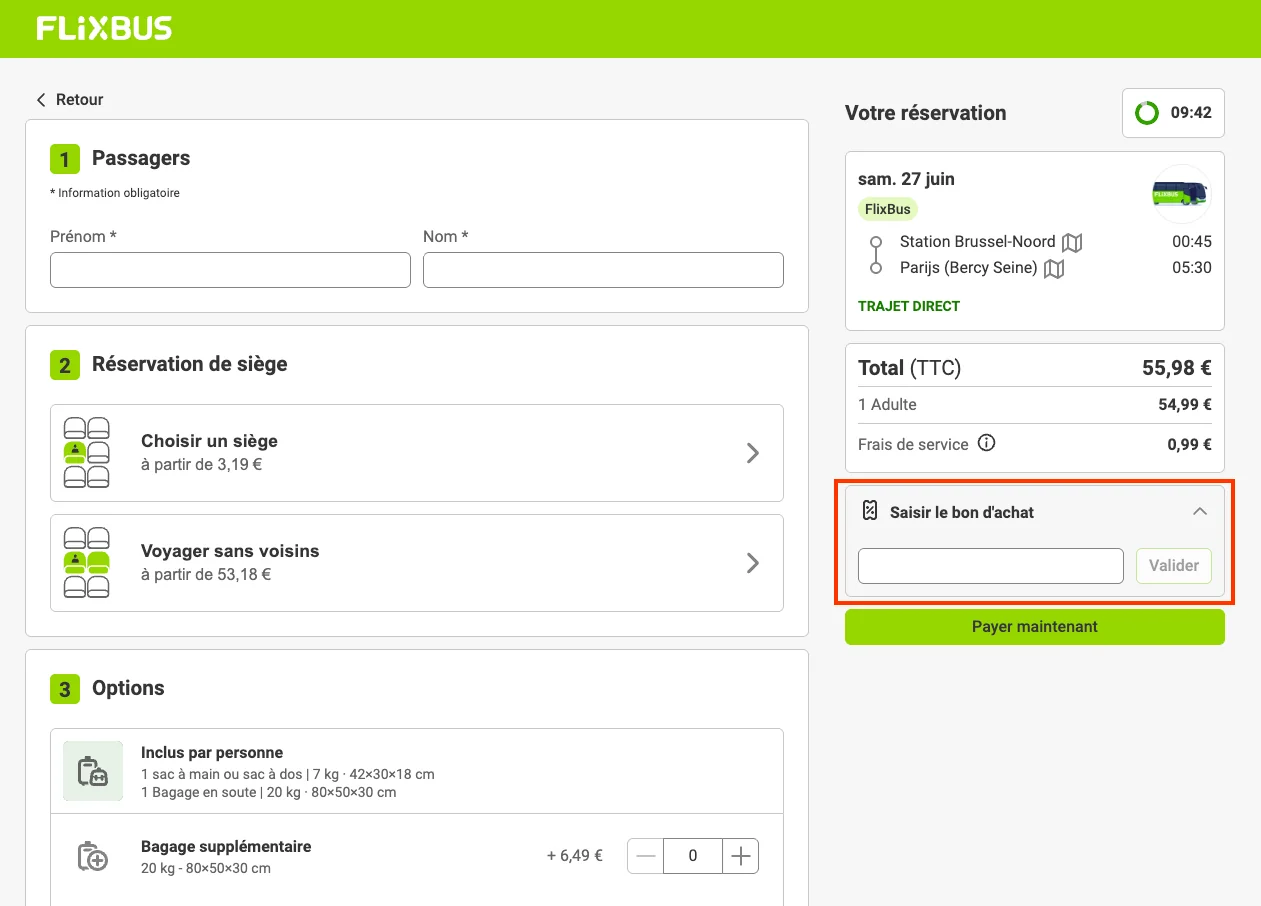The height and width of the screenshot is (906, 1261).
Task: Click the Voyager sans voisins chevron arrow
Action: 753,563
